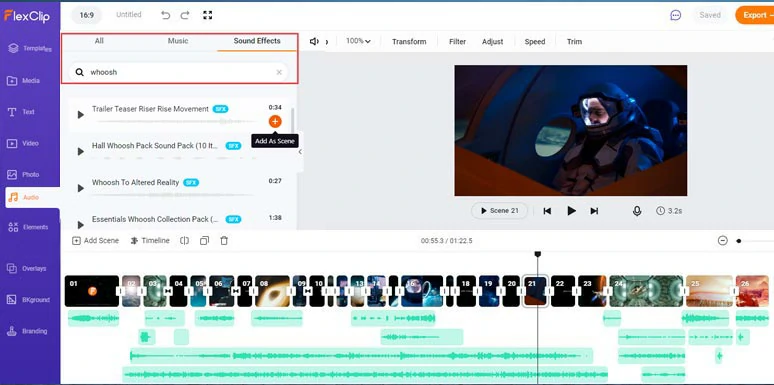Open the Trim option
Image resolution: width=774 pixels, height=385 pixels.
click(575, 41)
